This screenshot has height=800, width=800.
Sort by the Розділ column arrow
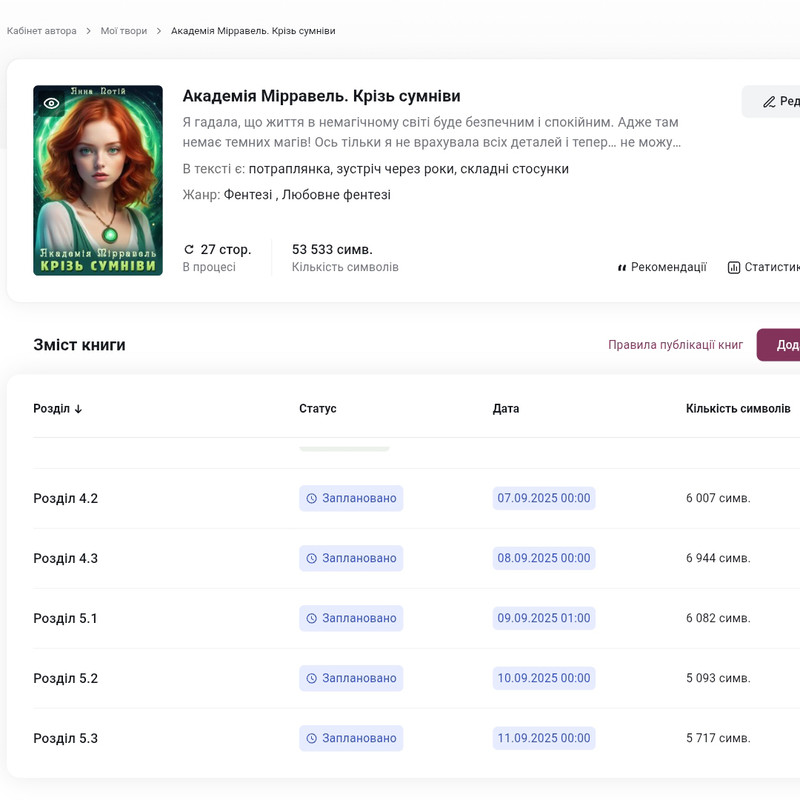(78, 409)
